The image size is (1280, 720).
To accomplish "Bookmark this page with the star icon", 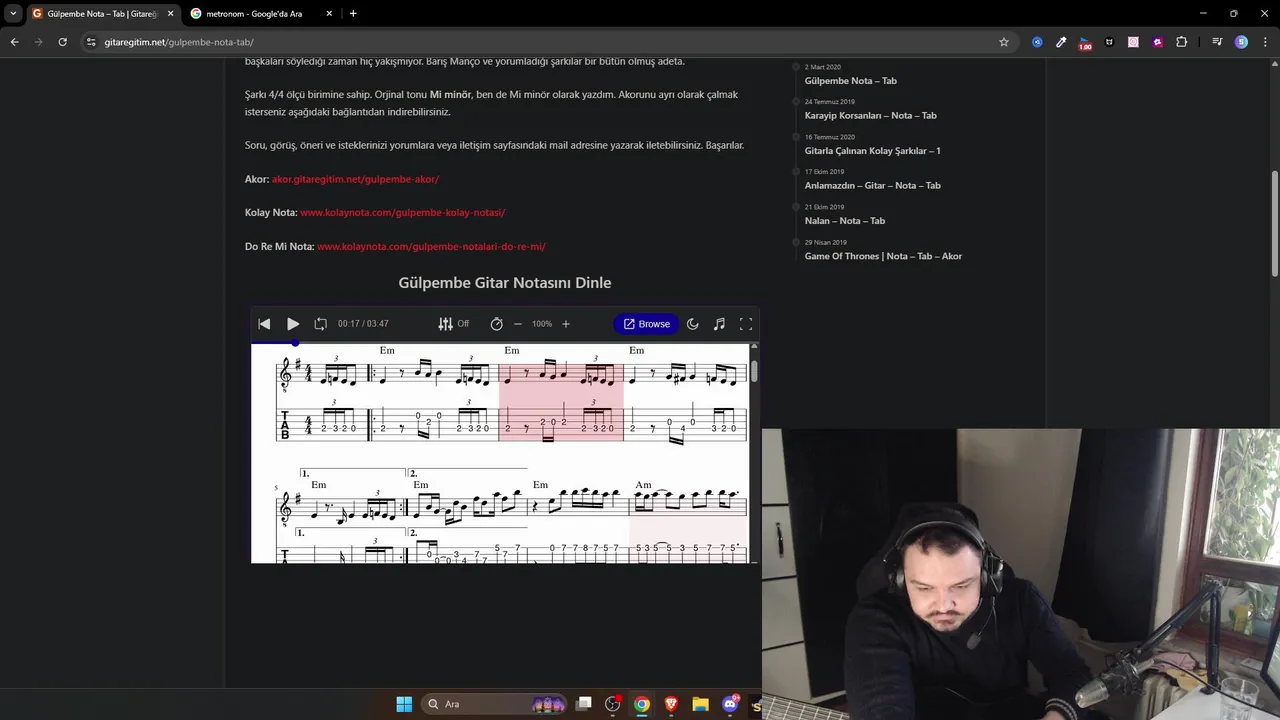I will pyautogui.click(x=1004, y=42).
